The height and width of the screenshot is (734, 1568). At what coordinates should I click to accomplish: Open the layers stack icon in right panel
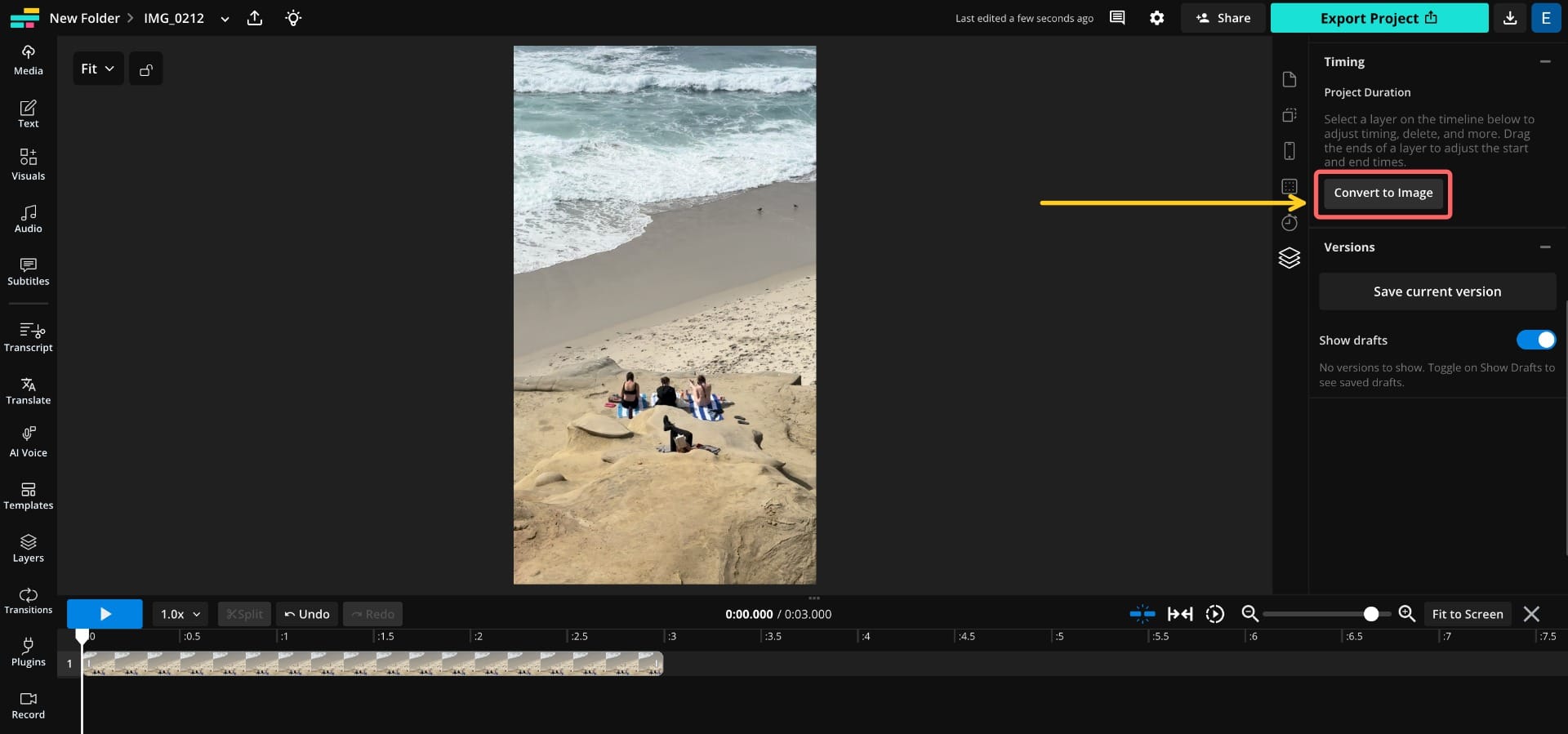tap(1289, 258)
